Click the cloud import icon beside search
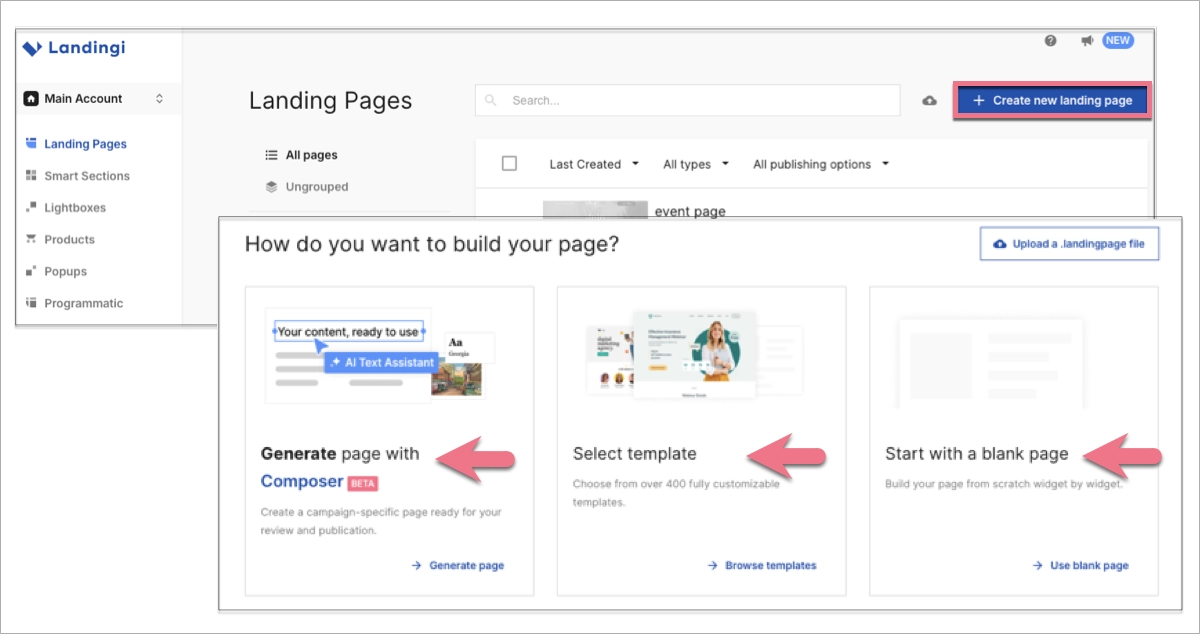Viewport: 1200px width, 634px height. (929, 100)
